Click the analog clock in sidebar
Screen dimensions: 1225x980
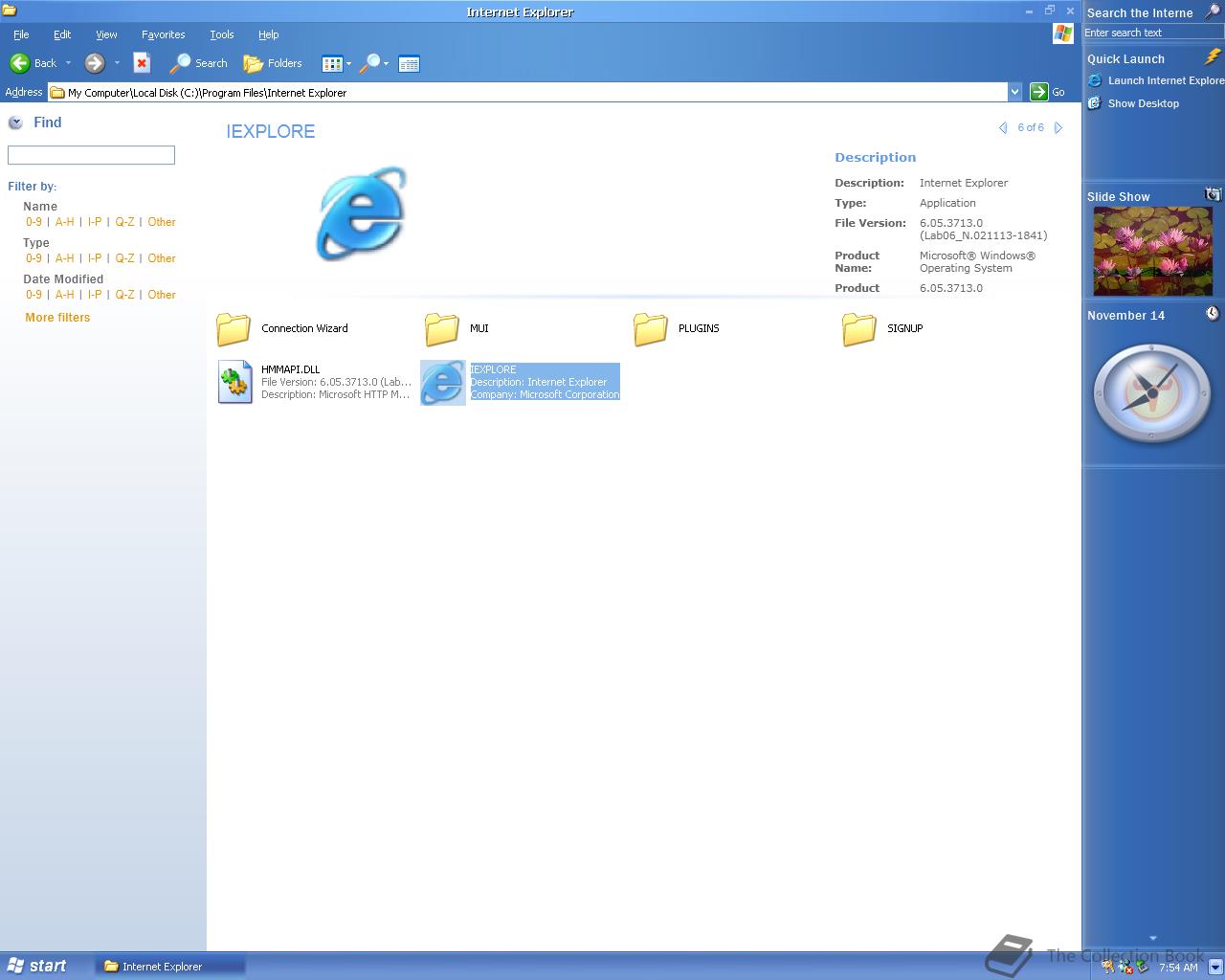(1152, 393)
